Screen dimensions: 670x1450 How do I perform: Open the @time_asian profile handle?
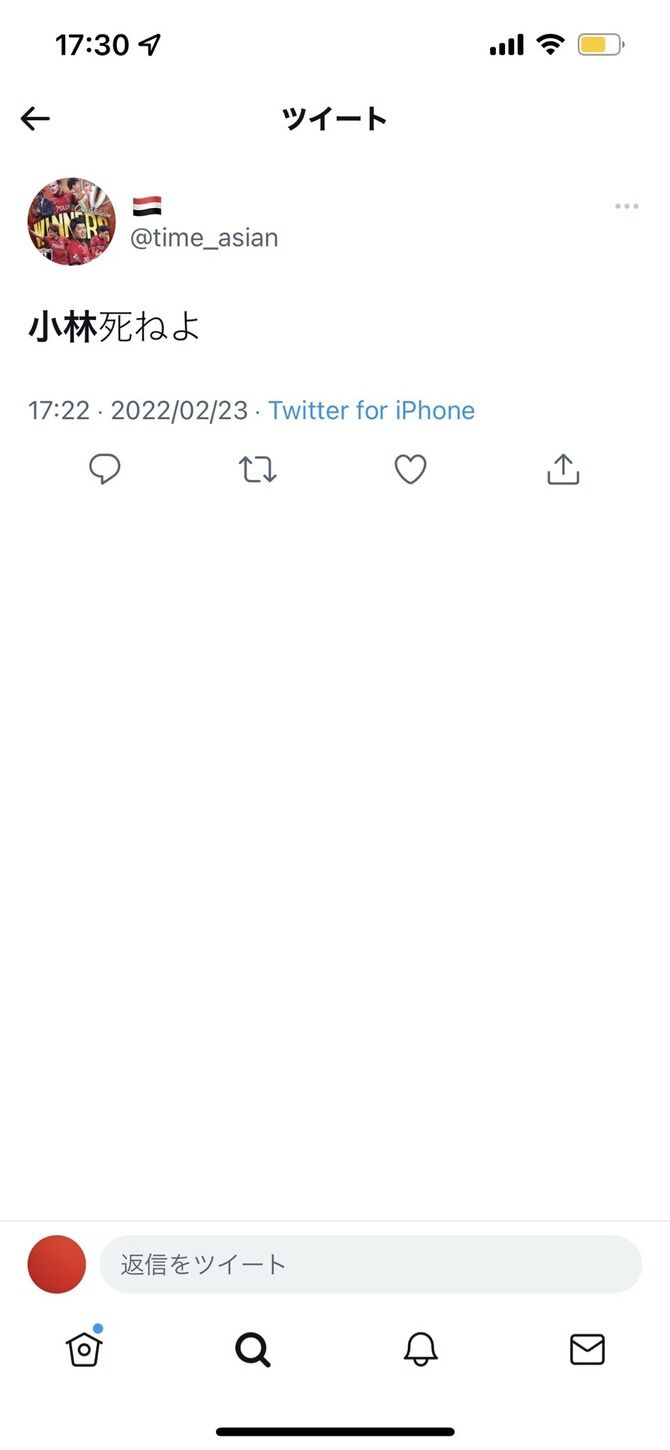[x=204, y=238]
